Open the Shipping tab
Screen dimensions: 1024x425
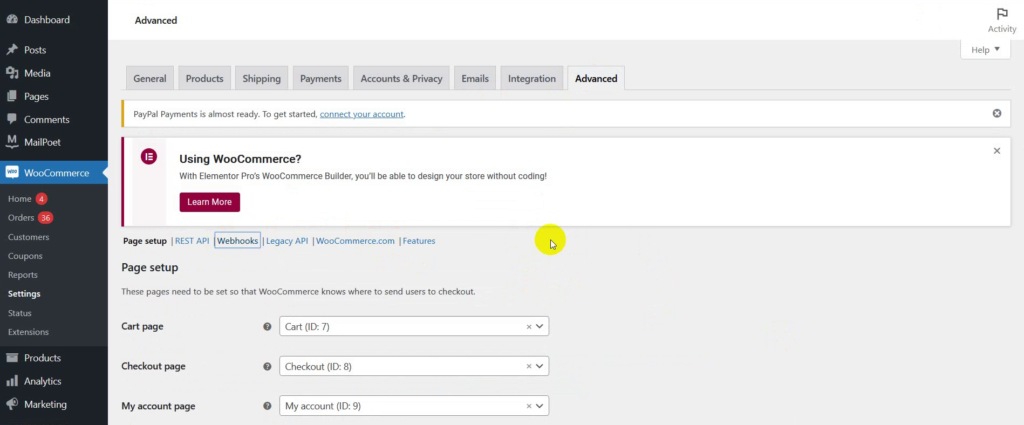tap(261, 78)
